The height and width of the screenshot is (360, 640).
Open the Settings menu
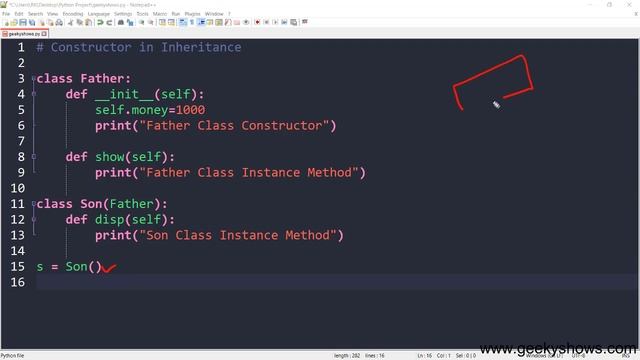123,14
